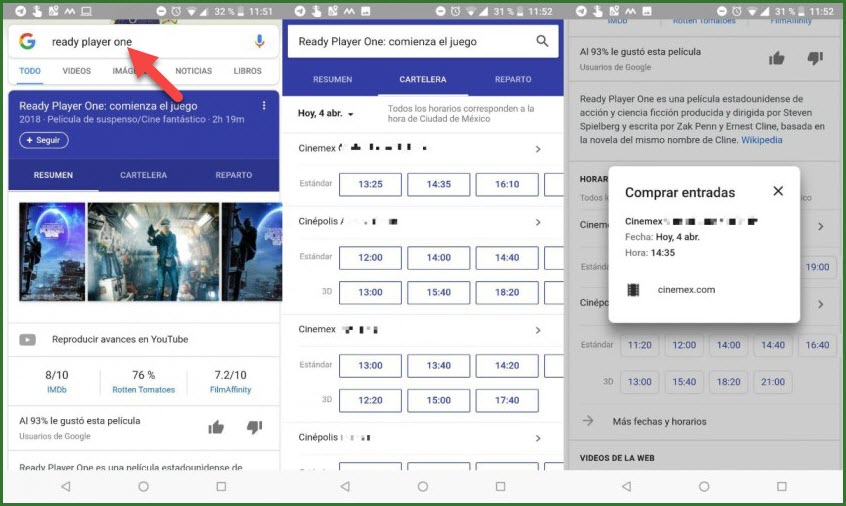Open the Hoy, 4 abr. date dropdown
This screenshot has height=506, width=846.
pyautogui.click(x=326, y=114)
